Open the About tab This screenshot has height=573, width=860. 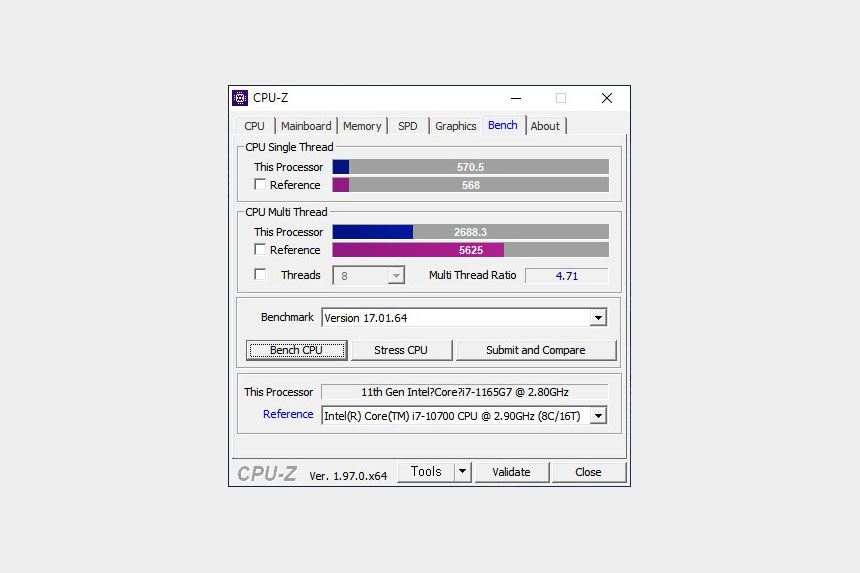(545, 126)
